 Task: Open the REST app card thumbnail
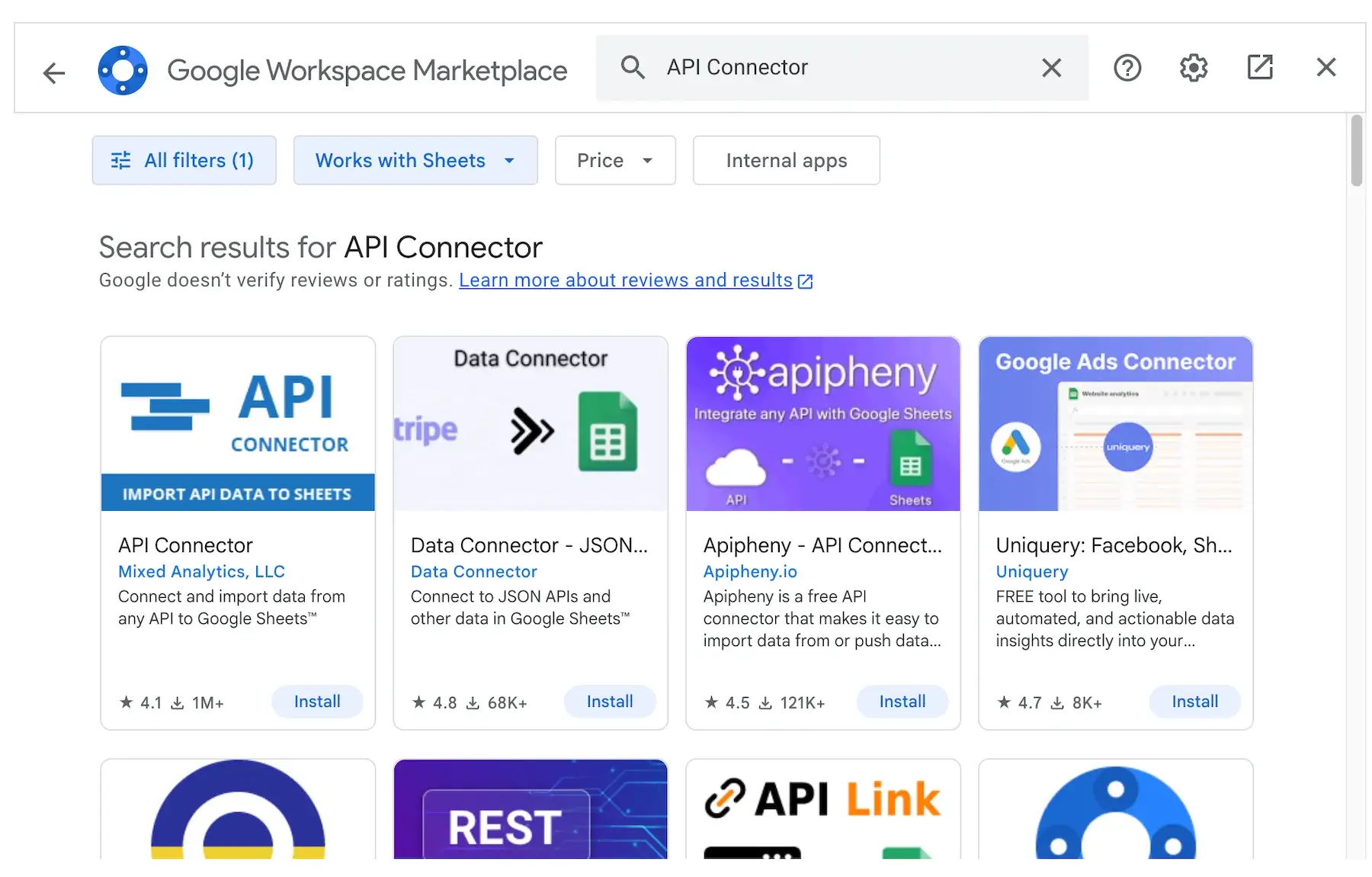click(x=531, y=809)
